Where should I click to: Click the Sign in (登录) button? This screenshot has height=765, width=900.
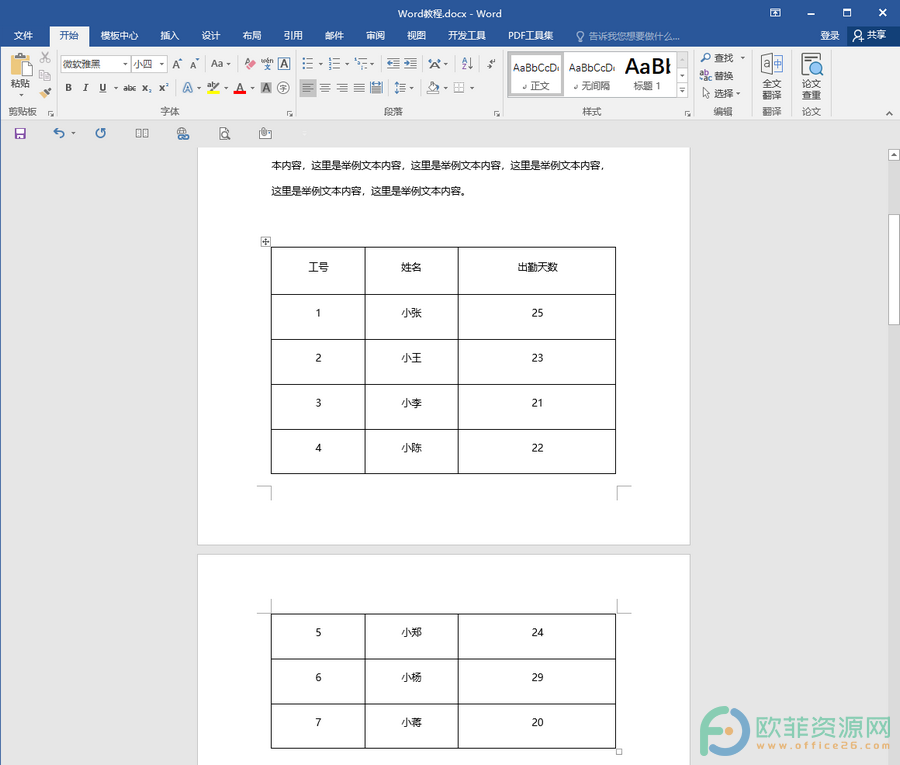(x=829, y=36)
